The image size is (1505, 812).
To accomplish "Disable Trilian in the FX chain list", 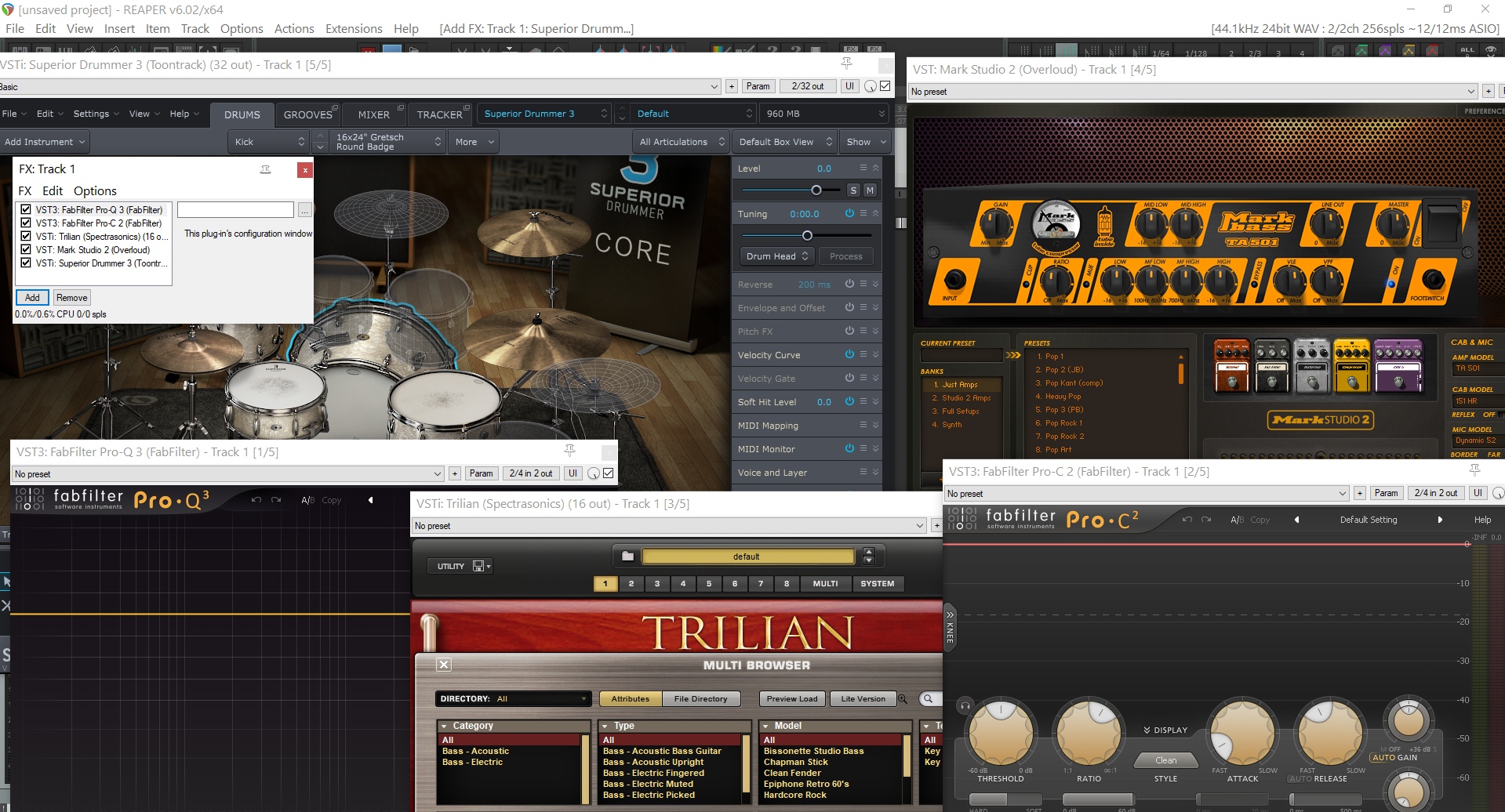I will pyautogui.click(x=26, y=236).
